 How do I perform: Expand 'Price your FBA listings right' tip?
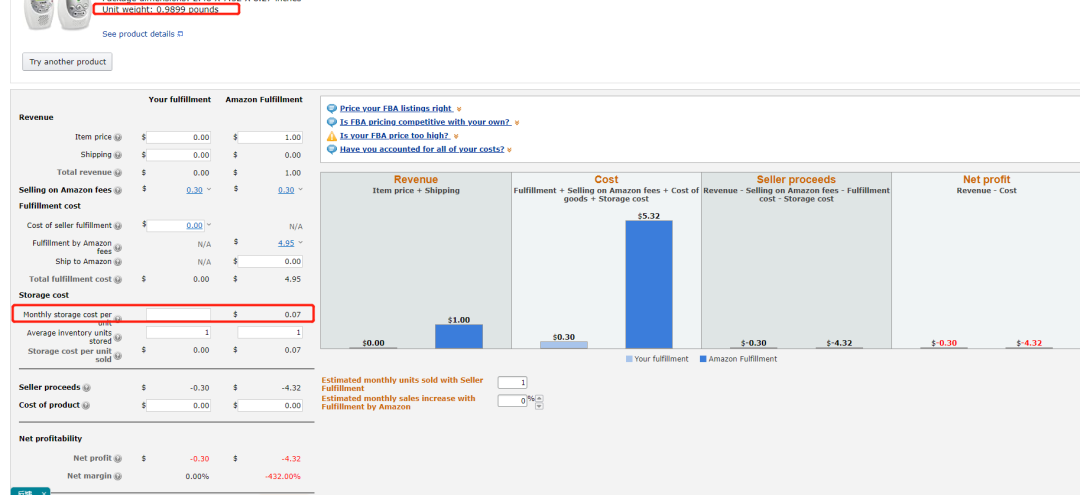(459, 109)
